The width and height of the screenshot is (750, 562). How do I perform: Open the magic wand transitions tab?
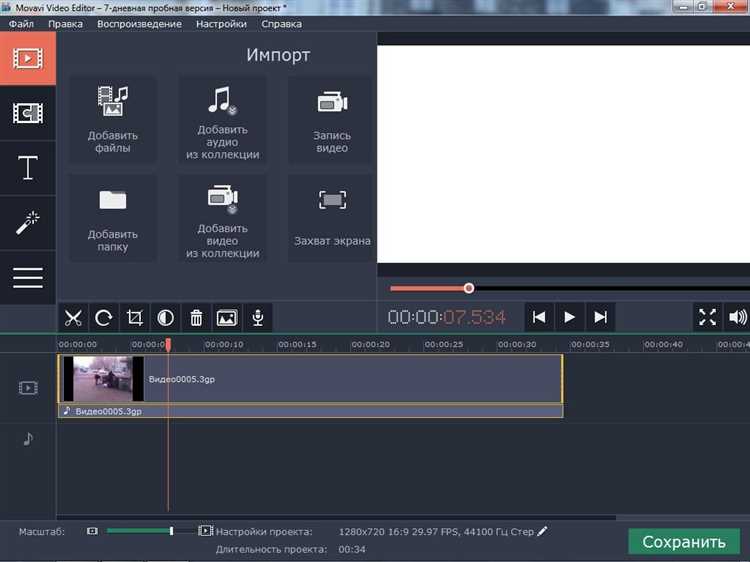click(28, 223)
